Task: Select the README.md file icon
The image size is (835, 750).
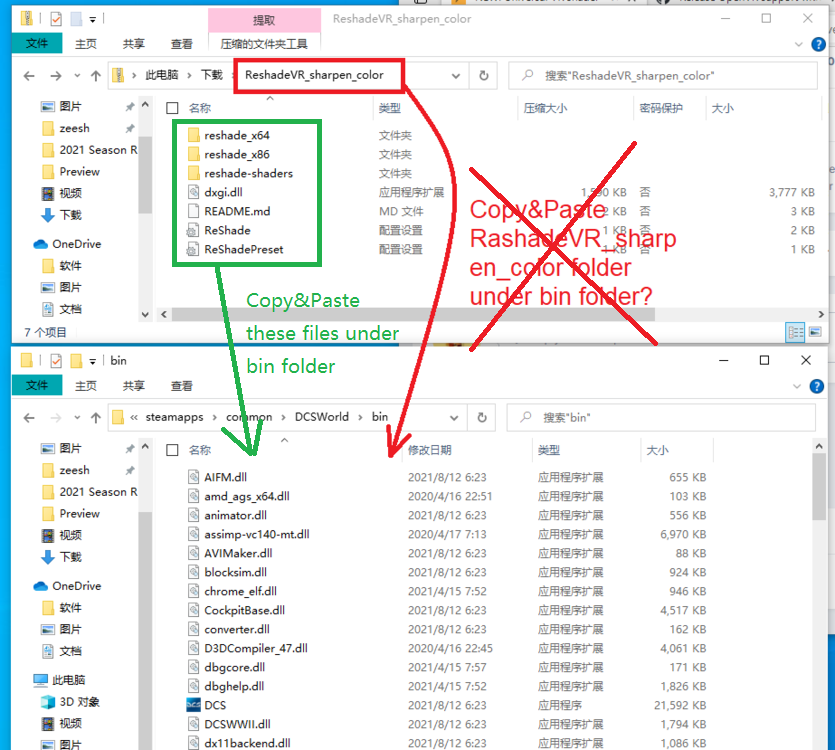Action: 194,211
